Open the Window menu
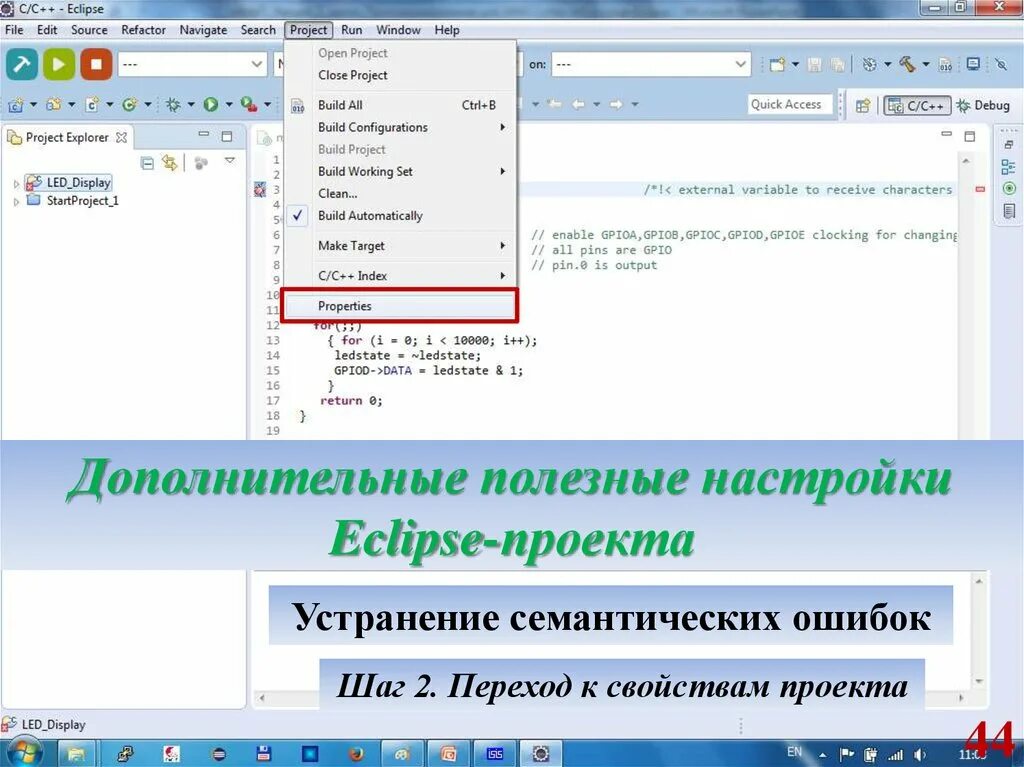1024x767 pixels. 398,30
